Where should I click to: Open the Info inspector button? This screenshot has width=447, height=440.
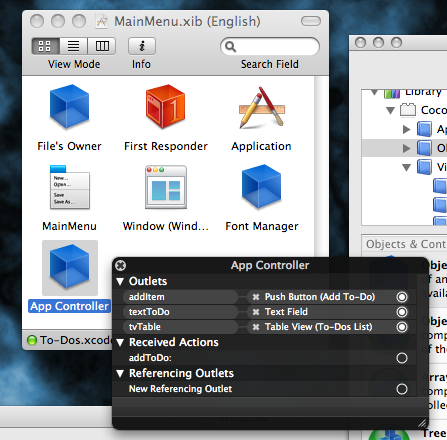[x=142, y=46]
